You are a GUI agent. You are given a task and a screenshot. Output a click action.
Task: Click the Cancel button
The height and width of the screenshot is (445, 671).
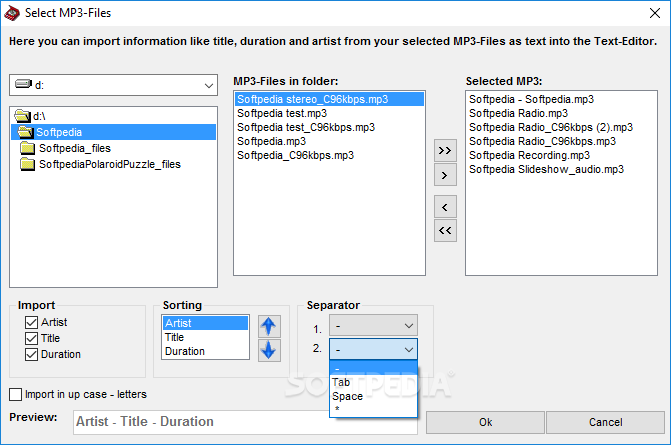pos(606,422)
